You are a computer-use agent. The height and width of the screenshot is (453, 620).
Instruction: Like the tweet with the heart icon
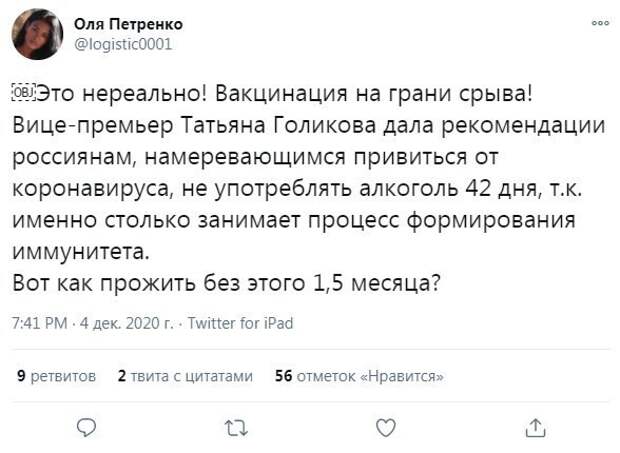point(385,428)
